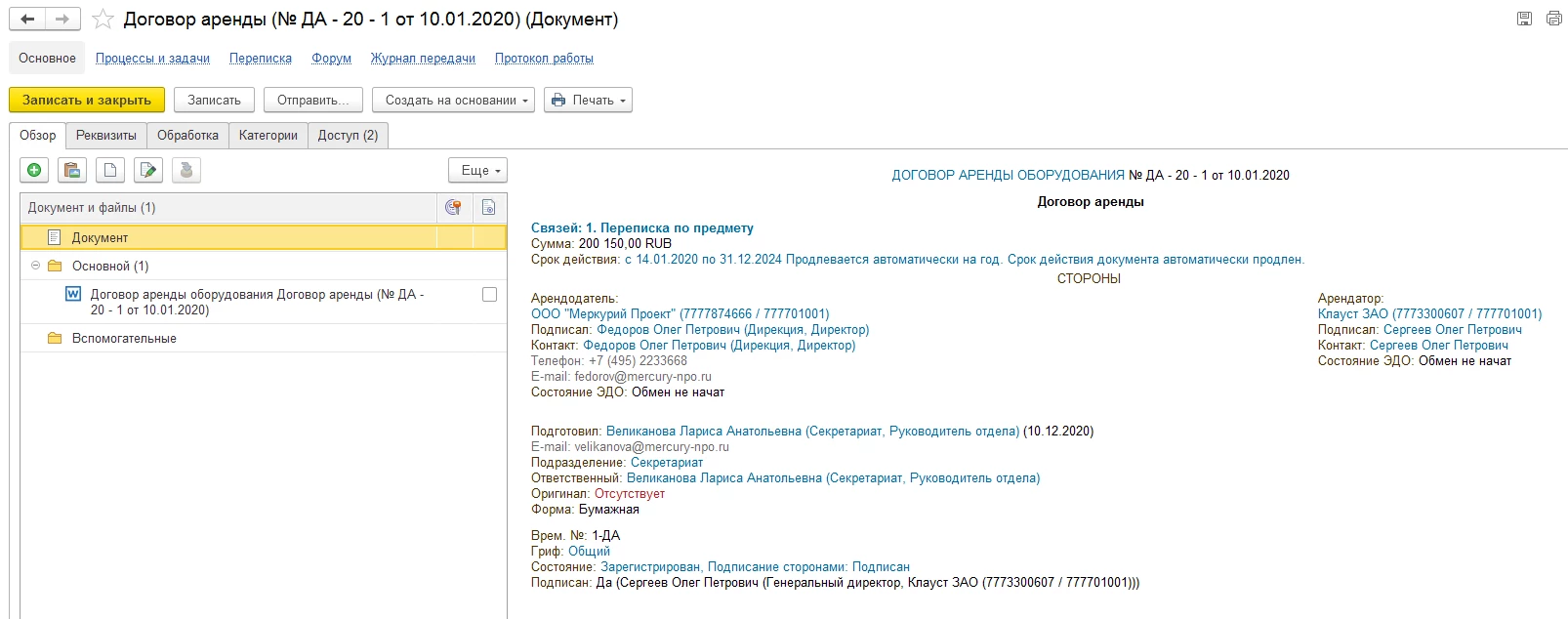This screenshot has width=1568, height=619.
Task: Open the Печать dropdown menu
Action: coord(588,100)
